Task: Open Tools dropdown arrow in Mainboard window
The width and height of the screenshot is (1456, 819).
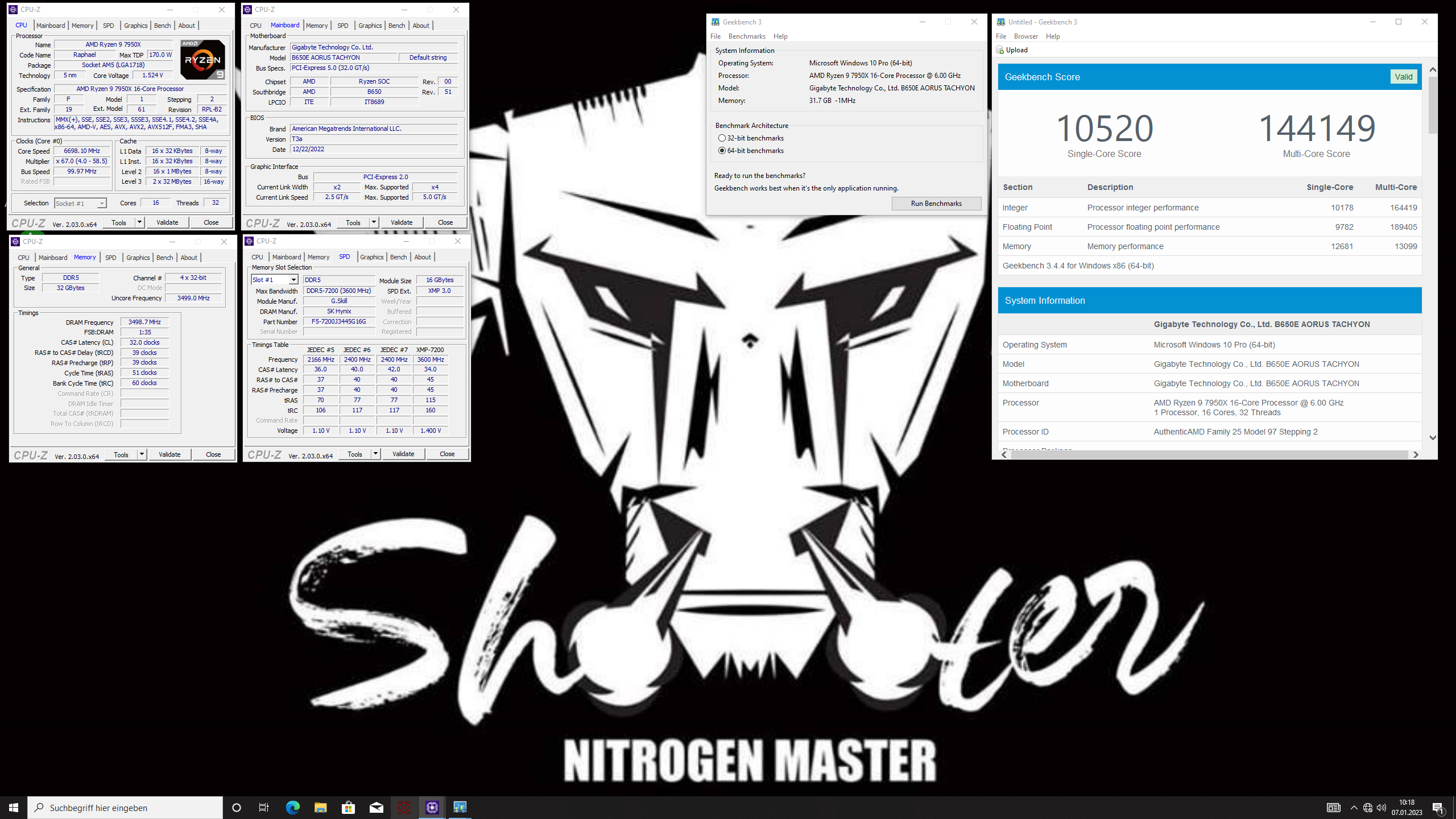Action: pyautogui.click(x=374, y=222)
